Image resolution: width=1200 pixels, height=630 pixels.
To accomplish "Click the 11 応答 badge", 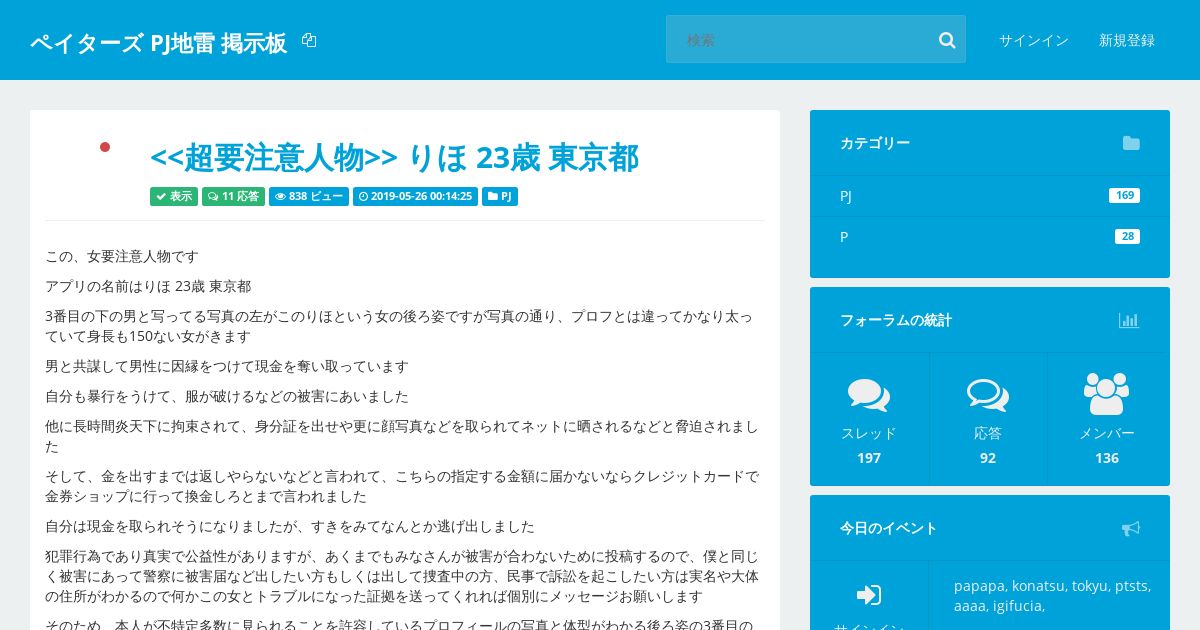I will (233, 196).
